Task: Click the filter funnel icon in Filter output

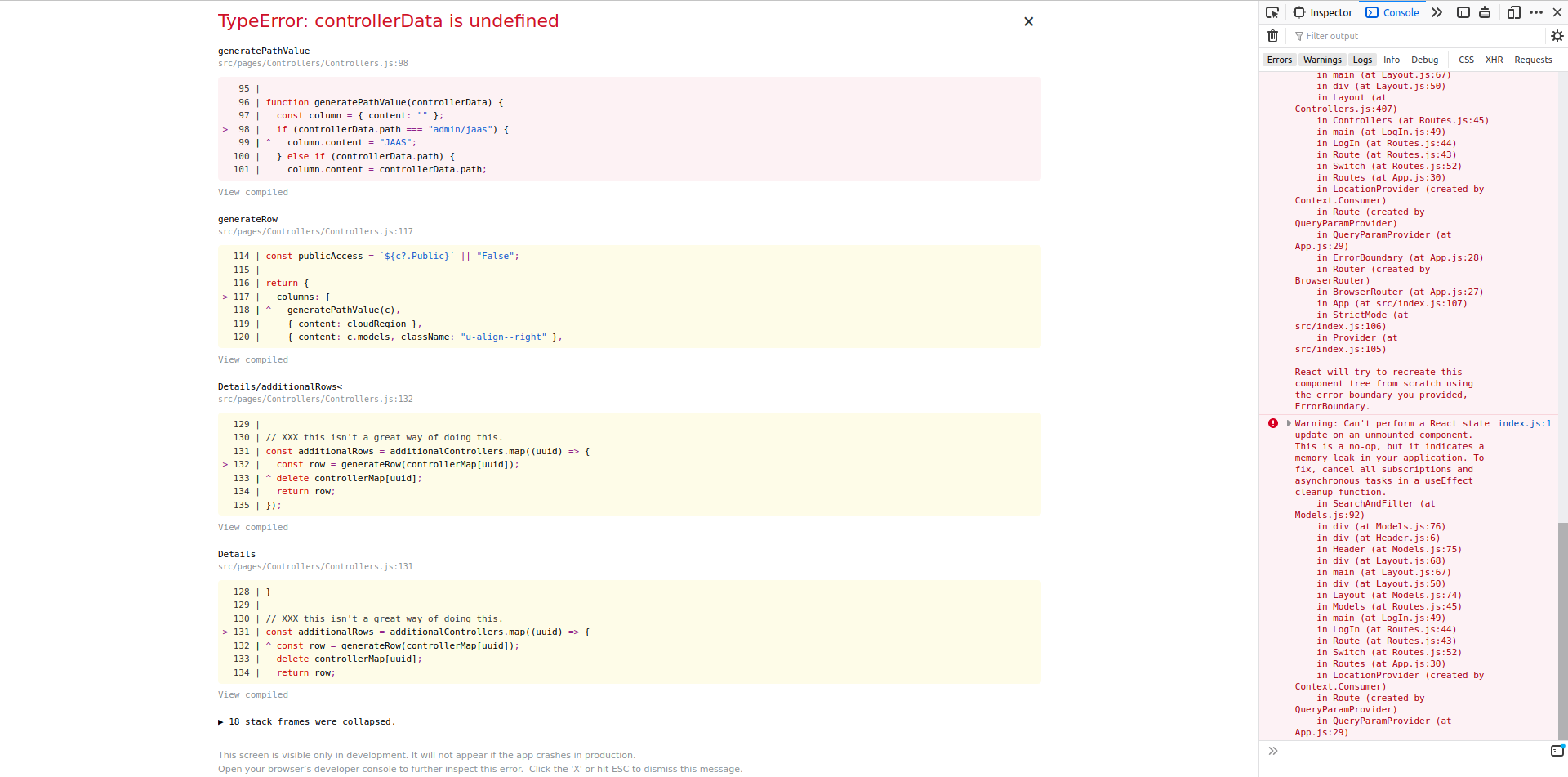Action: tap(1298, 36)
